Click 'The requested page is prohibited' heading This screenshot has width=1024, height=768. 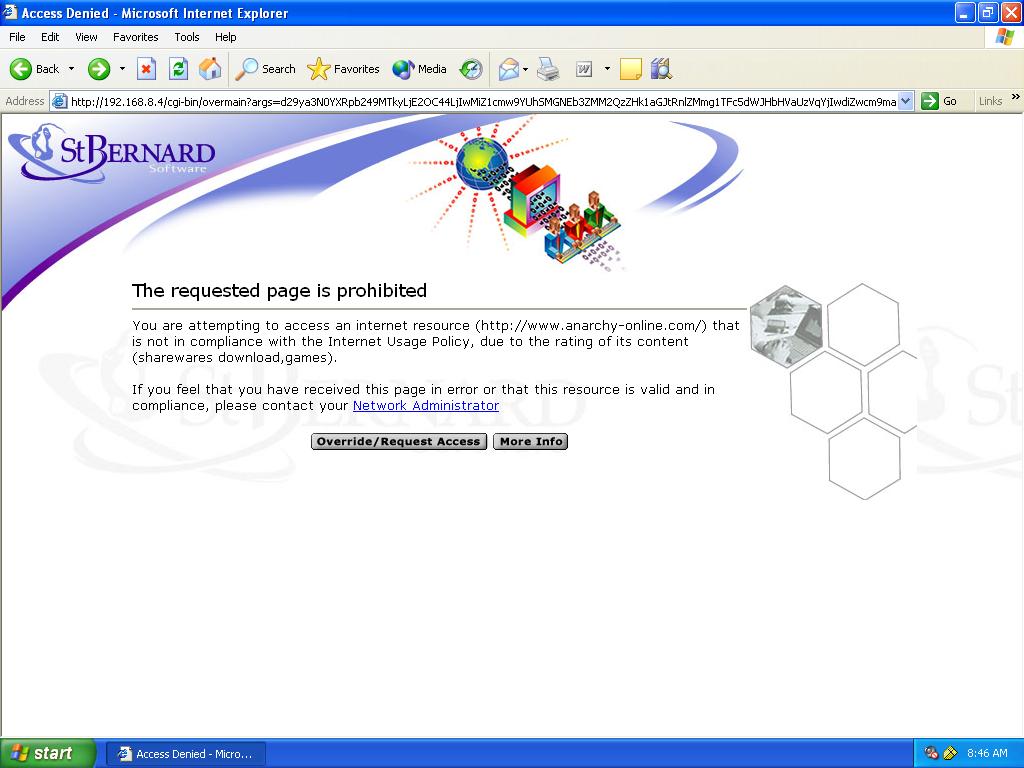[280, 291]
